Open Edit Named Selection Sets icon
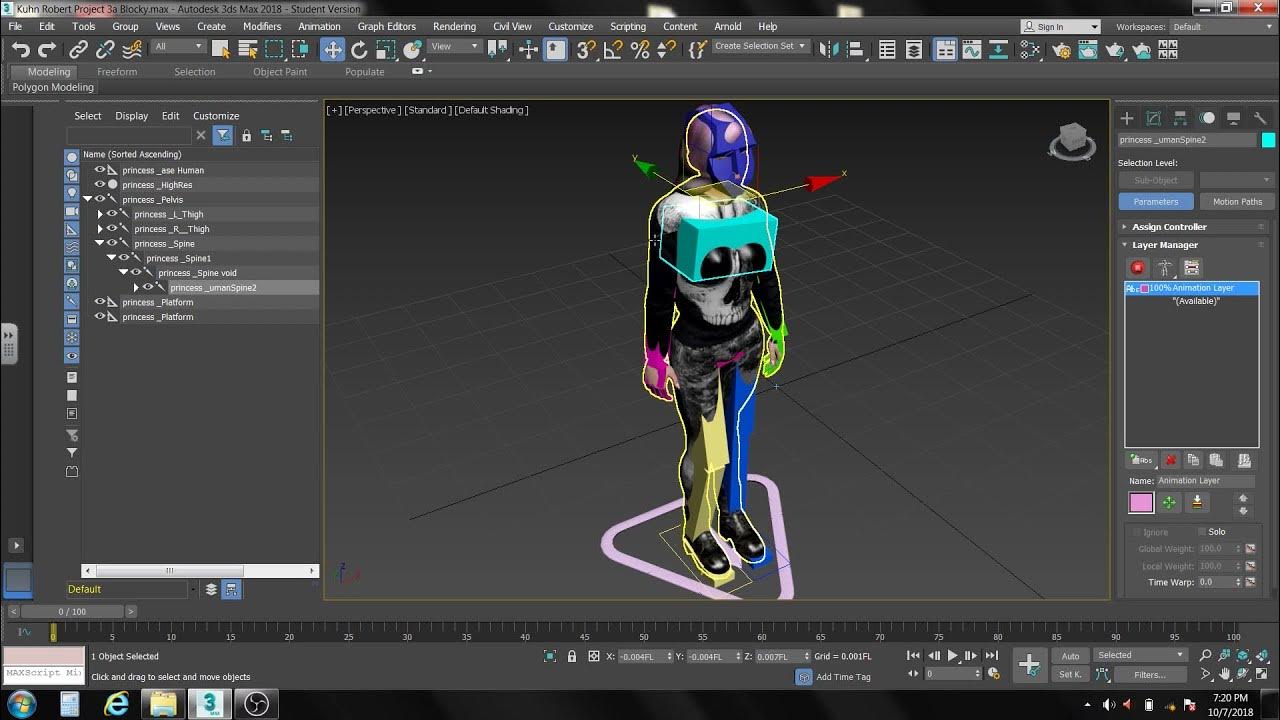Image resolution: width=1280 pixels, height=720 pixels. (x=697, y=49)
